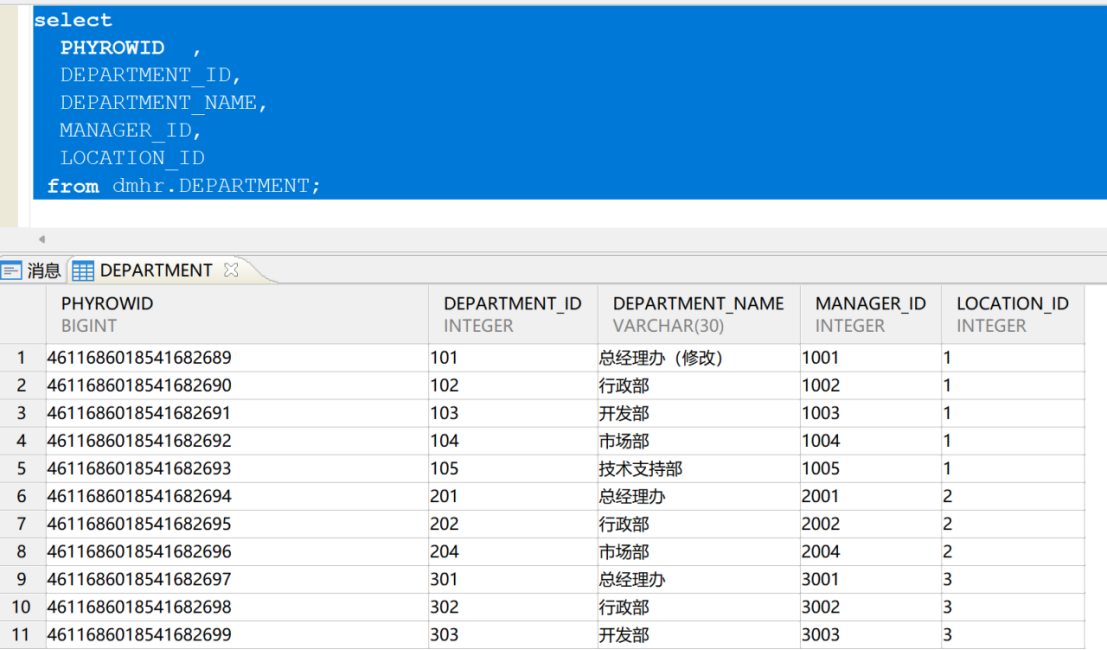Click the MANAGER_ID column header
The image size is (1107, 650).
pyautogui.click(x=870, y=314)
